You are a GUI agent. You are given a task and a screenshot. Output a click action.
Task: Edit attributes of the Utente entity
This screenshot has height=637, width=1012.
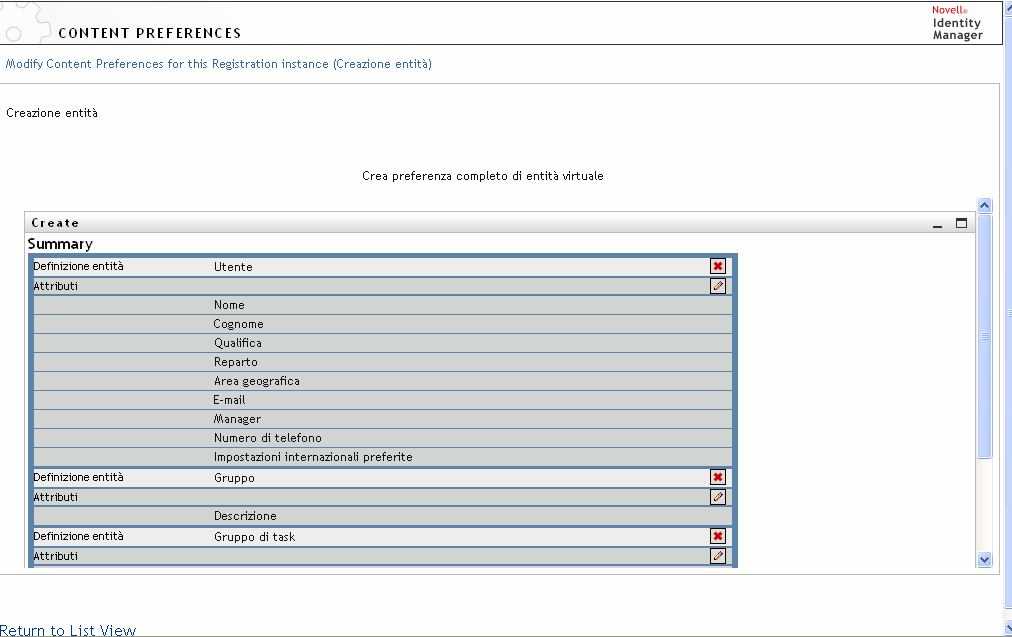pyautogui.click(x=718, y=286)
